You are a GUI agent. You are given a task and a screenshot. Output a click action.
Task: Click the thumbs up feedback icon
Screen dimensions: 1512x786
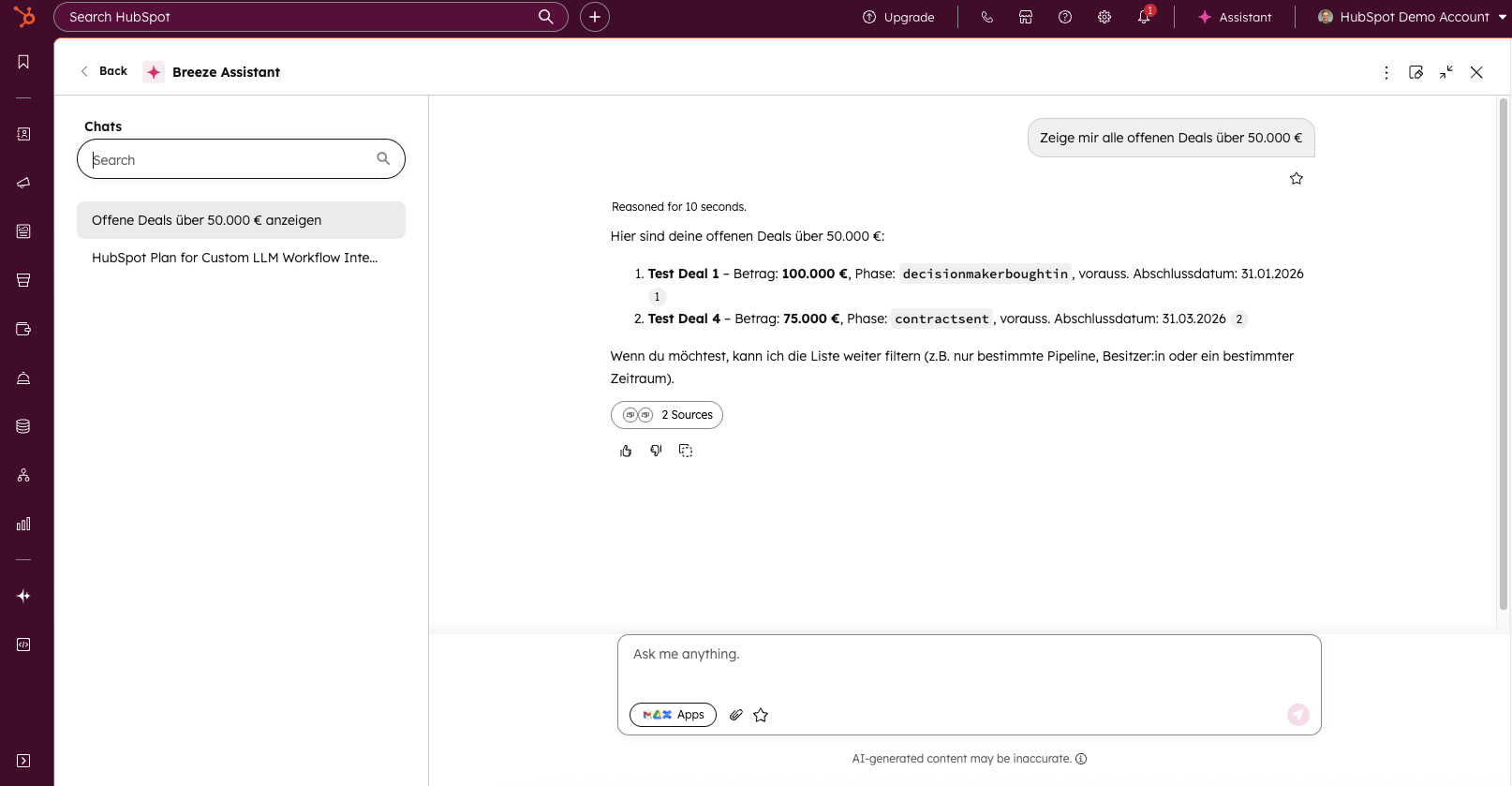[x=626, y=451]
